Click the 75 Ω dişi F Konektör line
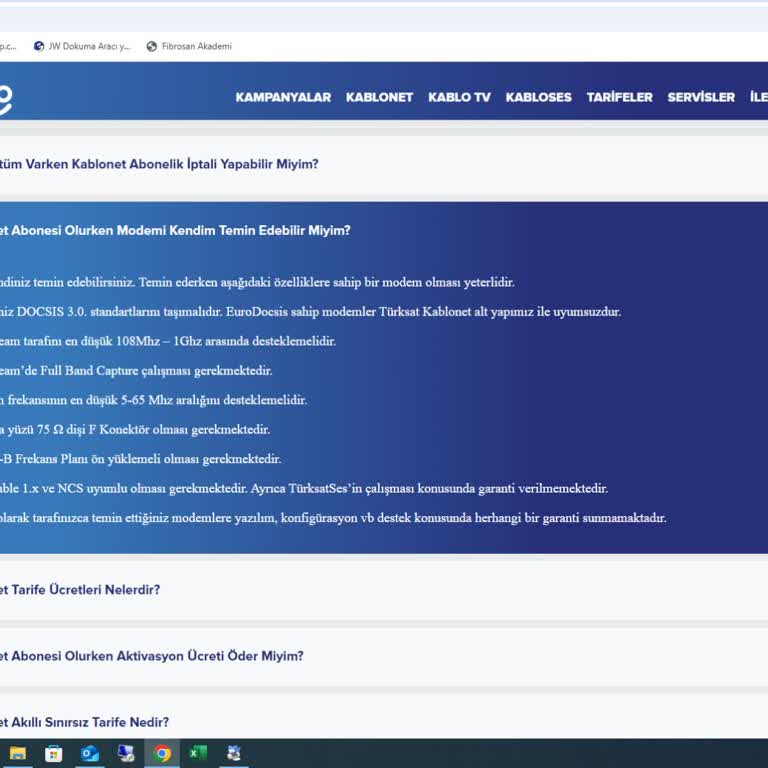Viewport: 768px width, 768px height. point(135,430)
